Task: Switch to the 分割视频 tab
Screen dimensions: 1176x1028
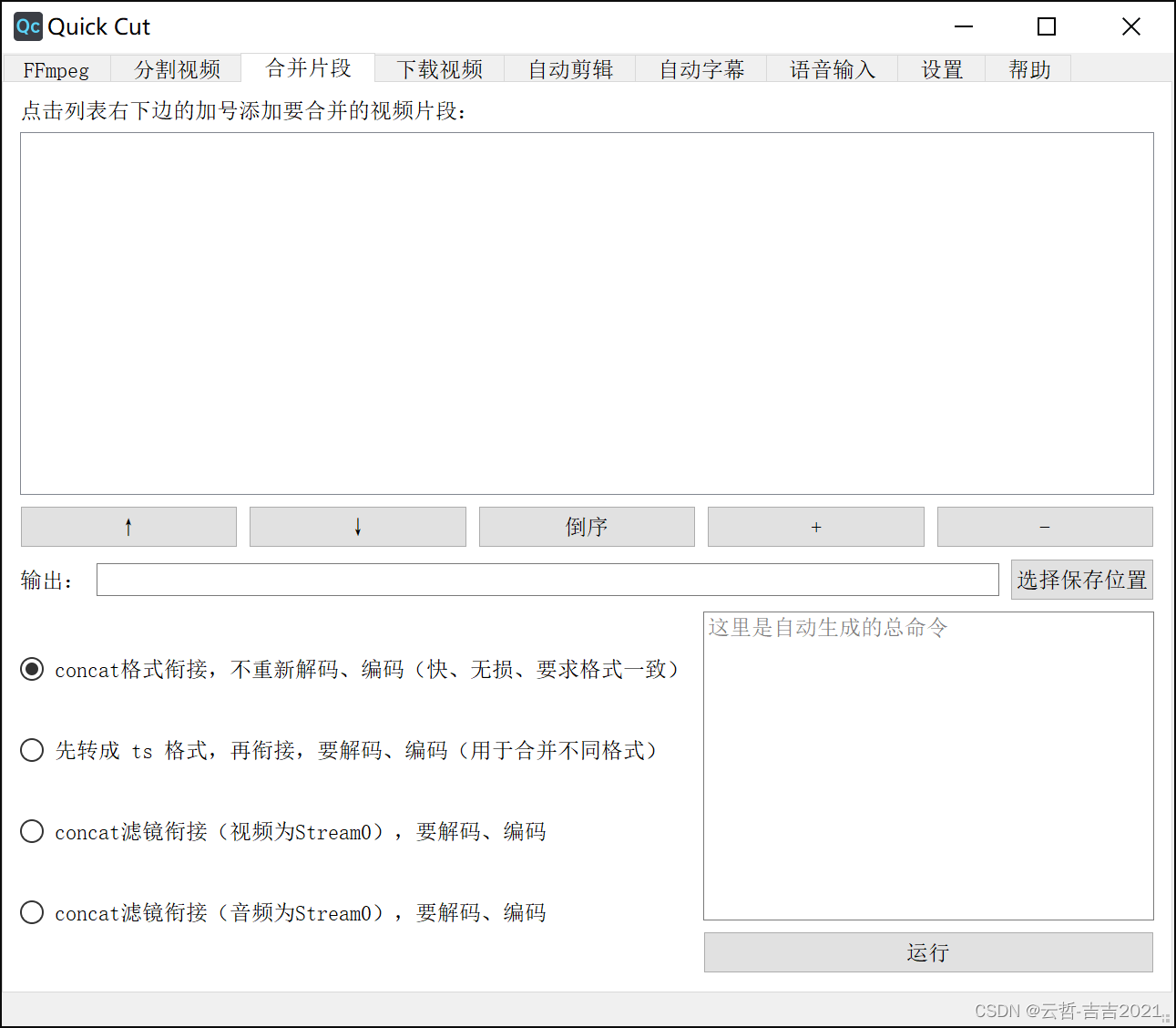Action: pyautogui.click(x=177, y=69)
